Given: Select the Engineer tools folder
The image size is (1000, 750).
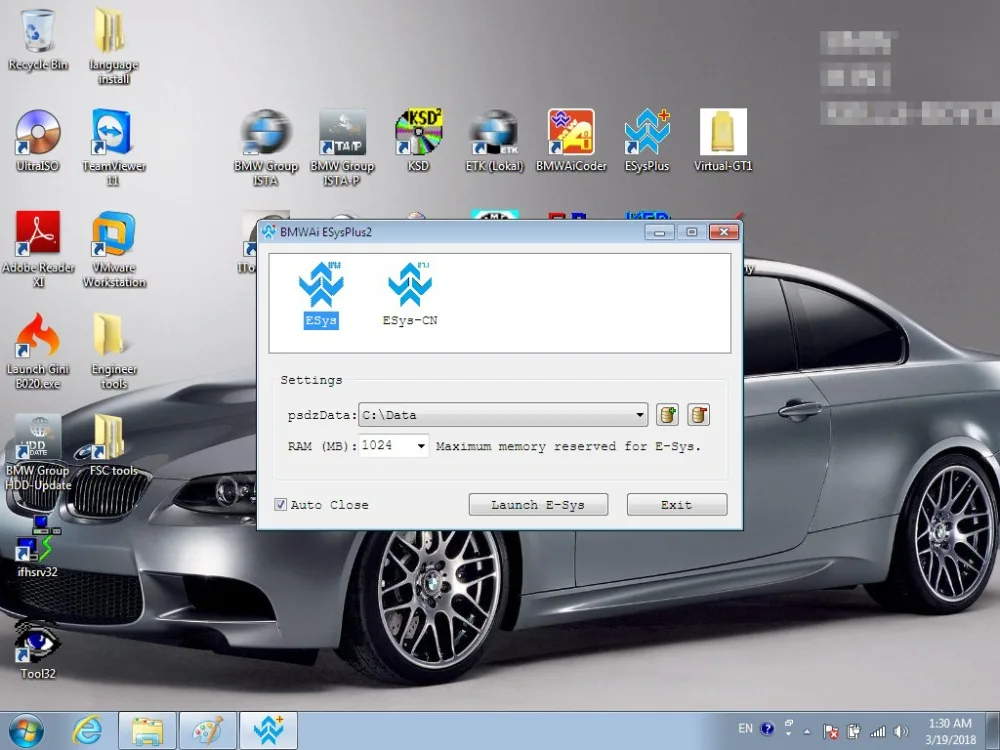Looking at the screenshot, I should (x=114, y=351).
